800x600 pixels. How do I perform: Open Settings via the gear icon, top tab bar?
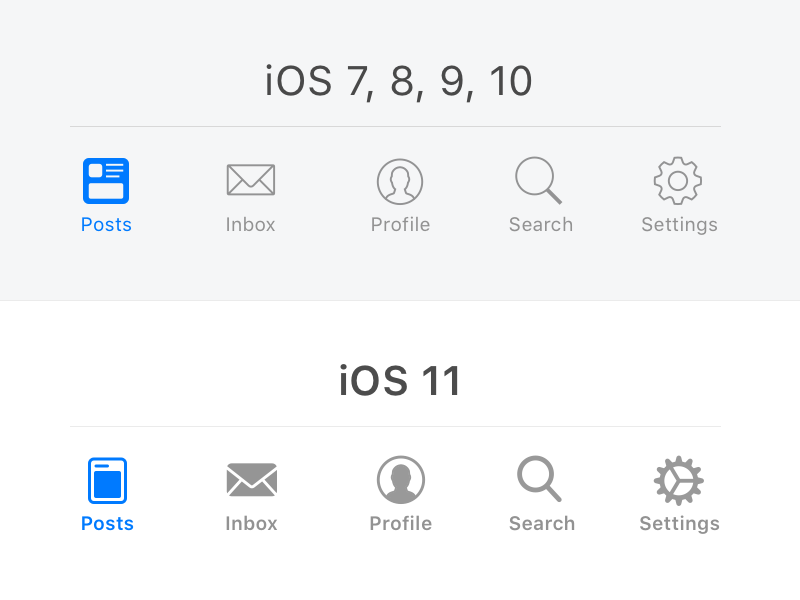(x=679, y=180)
